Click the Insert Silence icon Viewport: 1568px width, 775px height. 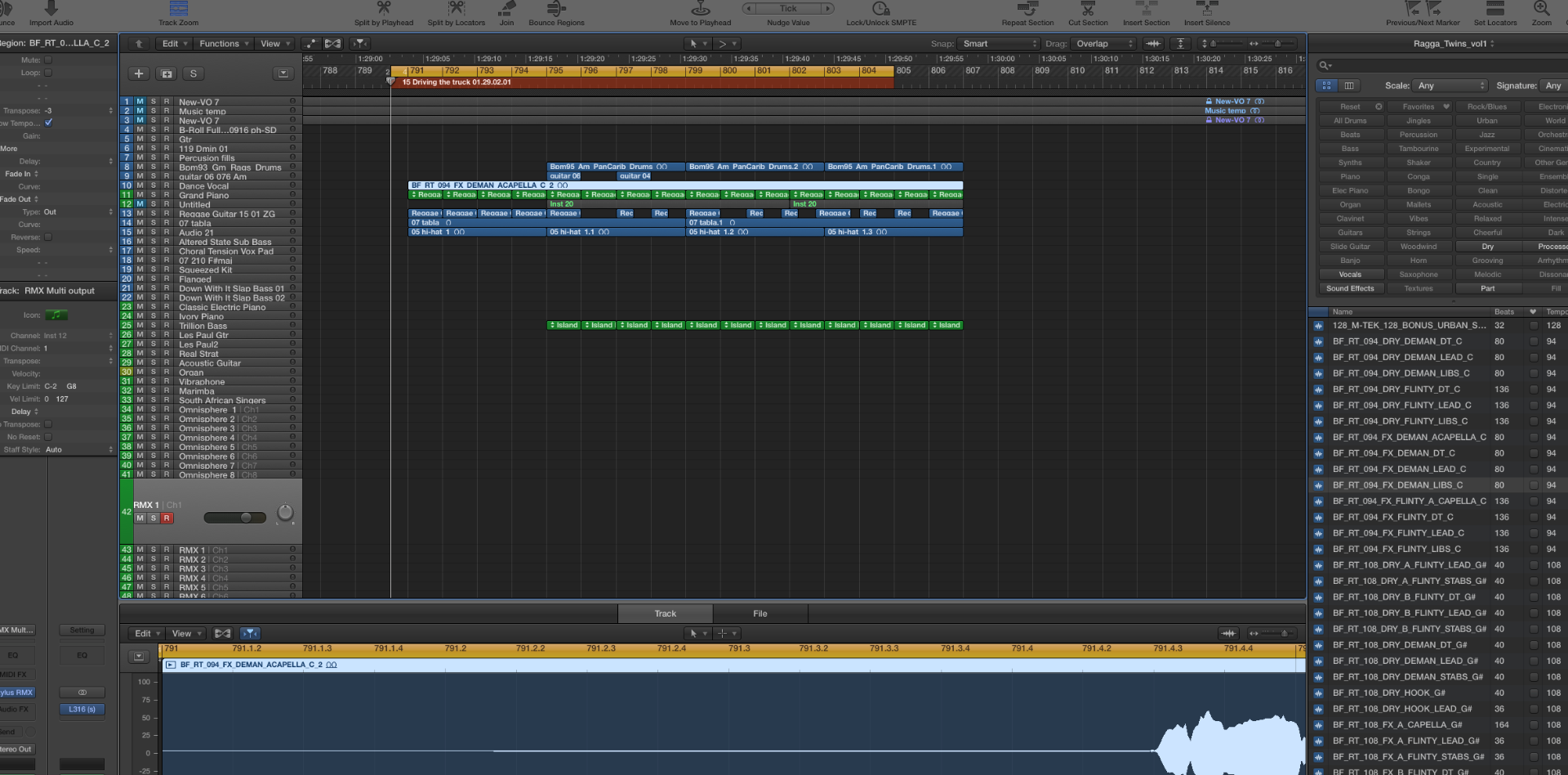[1206, 8]
